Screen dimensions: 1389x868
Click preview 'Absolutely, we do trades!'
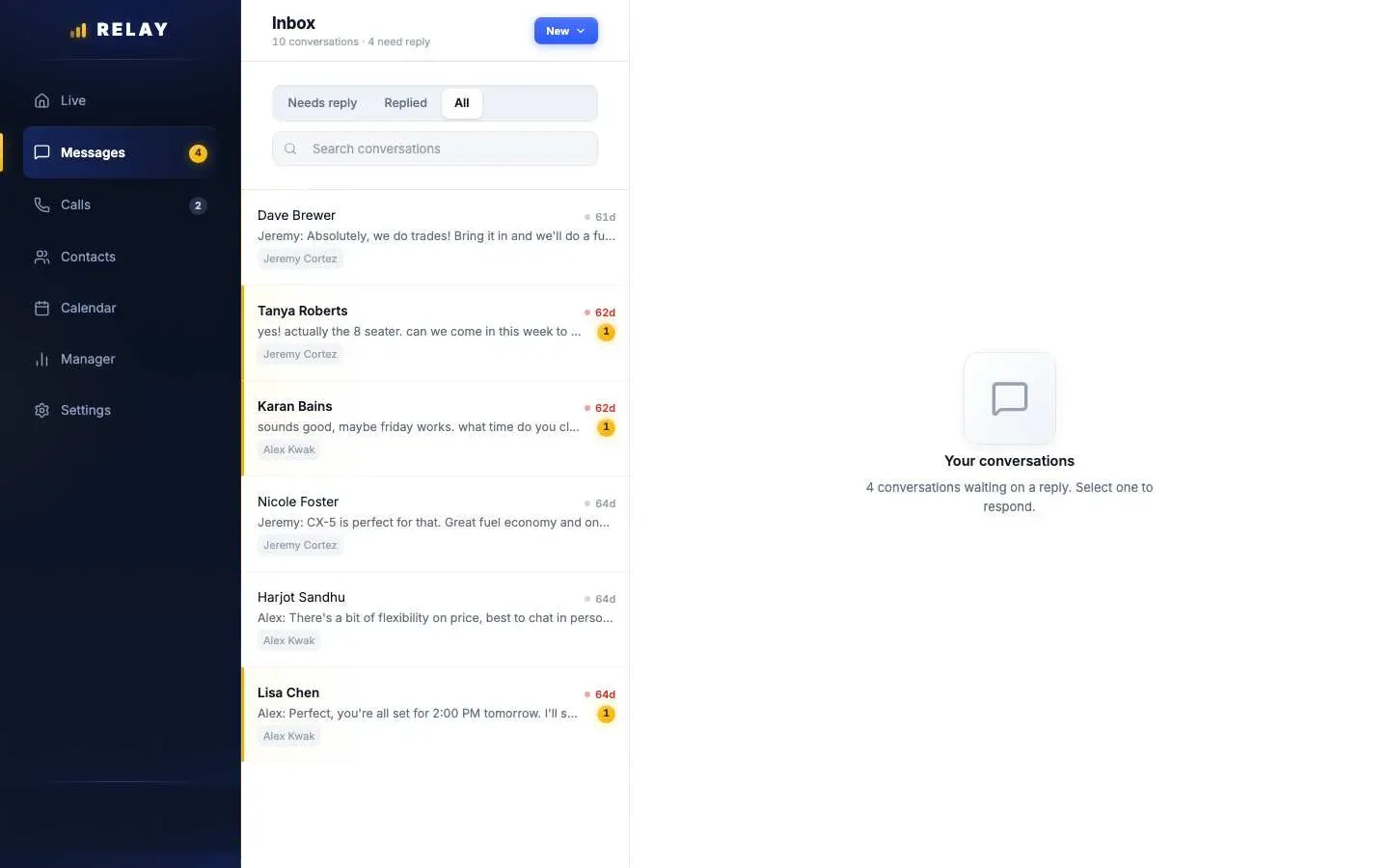436,236
